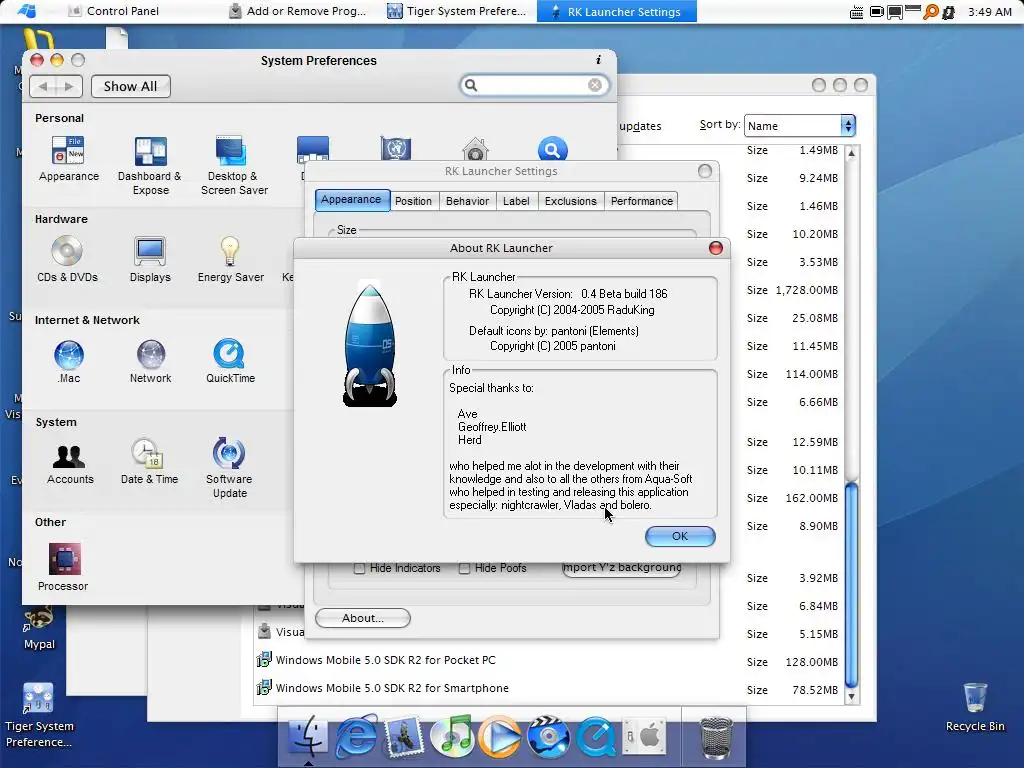The height and width of the screenshot is (768, 1024).
Task: Click the System Preferences search field
Action: (534, 86)
